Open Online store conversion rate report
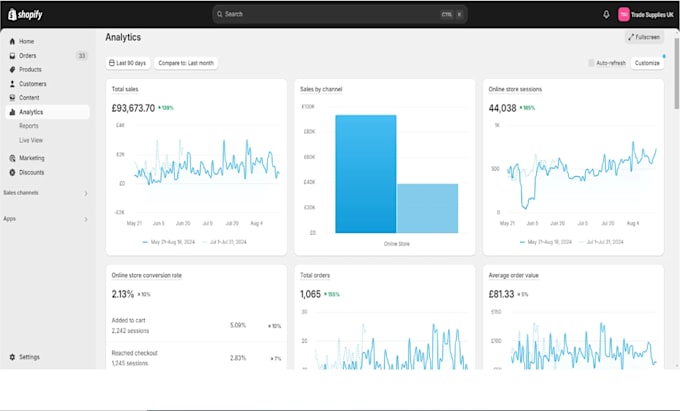The image size is (680, 411). (147, 275)
